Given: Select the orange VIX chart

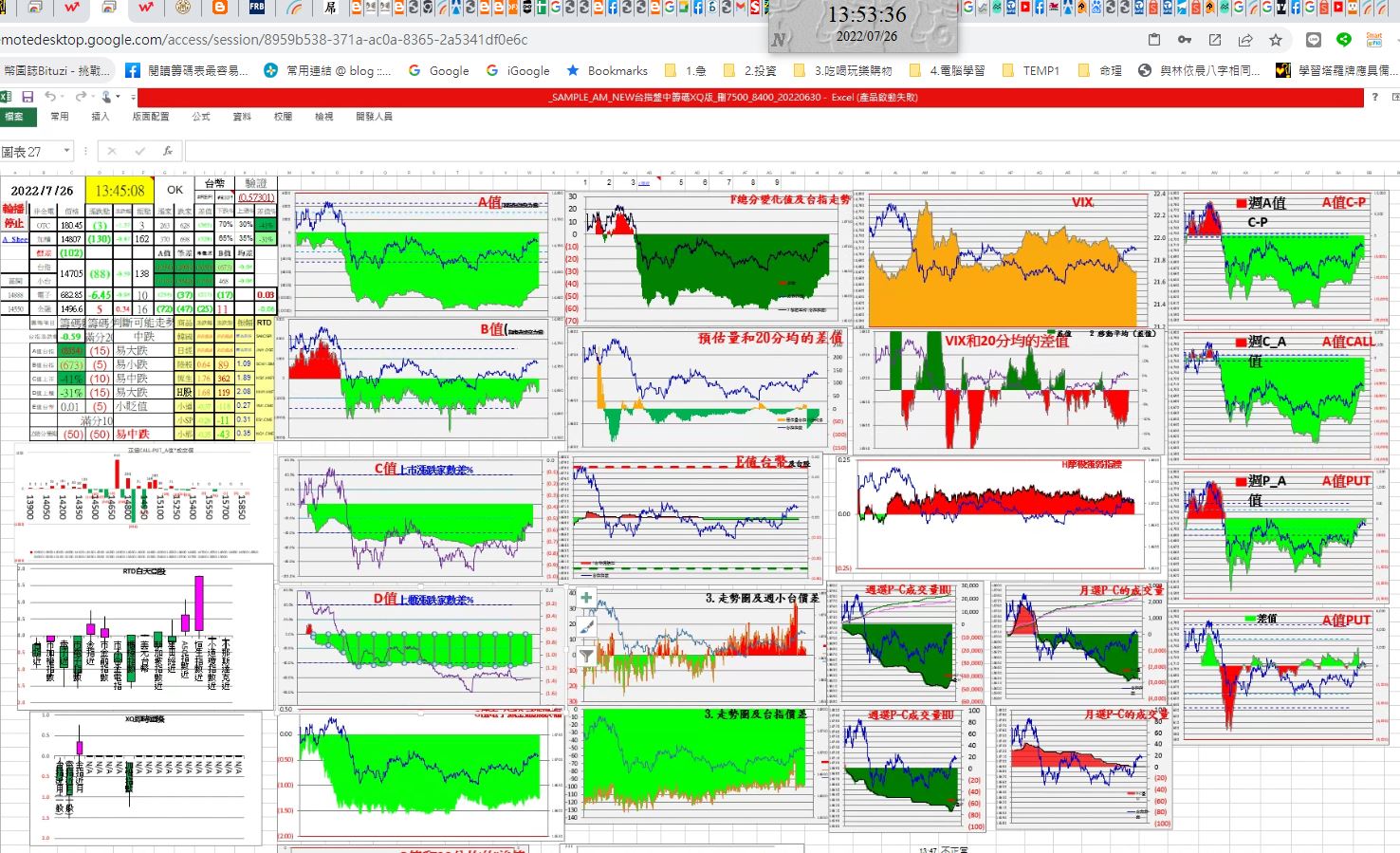Looking at the screenshot, I should coord(1012,260).
